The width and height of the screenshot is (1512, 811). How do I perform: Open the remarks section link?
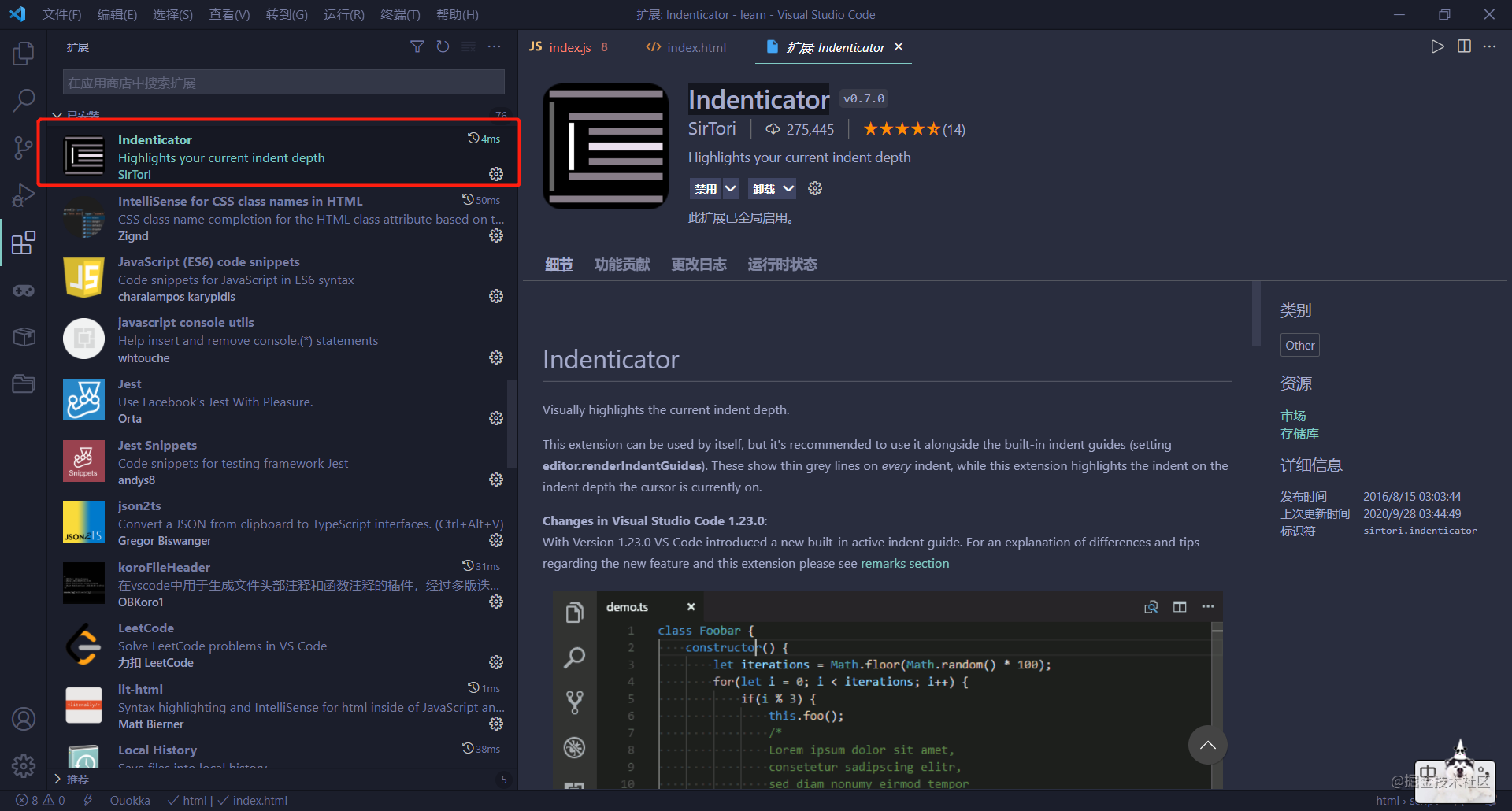tap(905, 564)
